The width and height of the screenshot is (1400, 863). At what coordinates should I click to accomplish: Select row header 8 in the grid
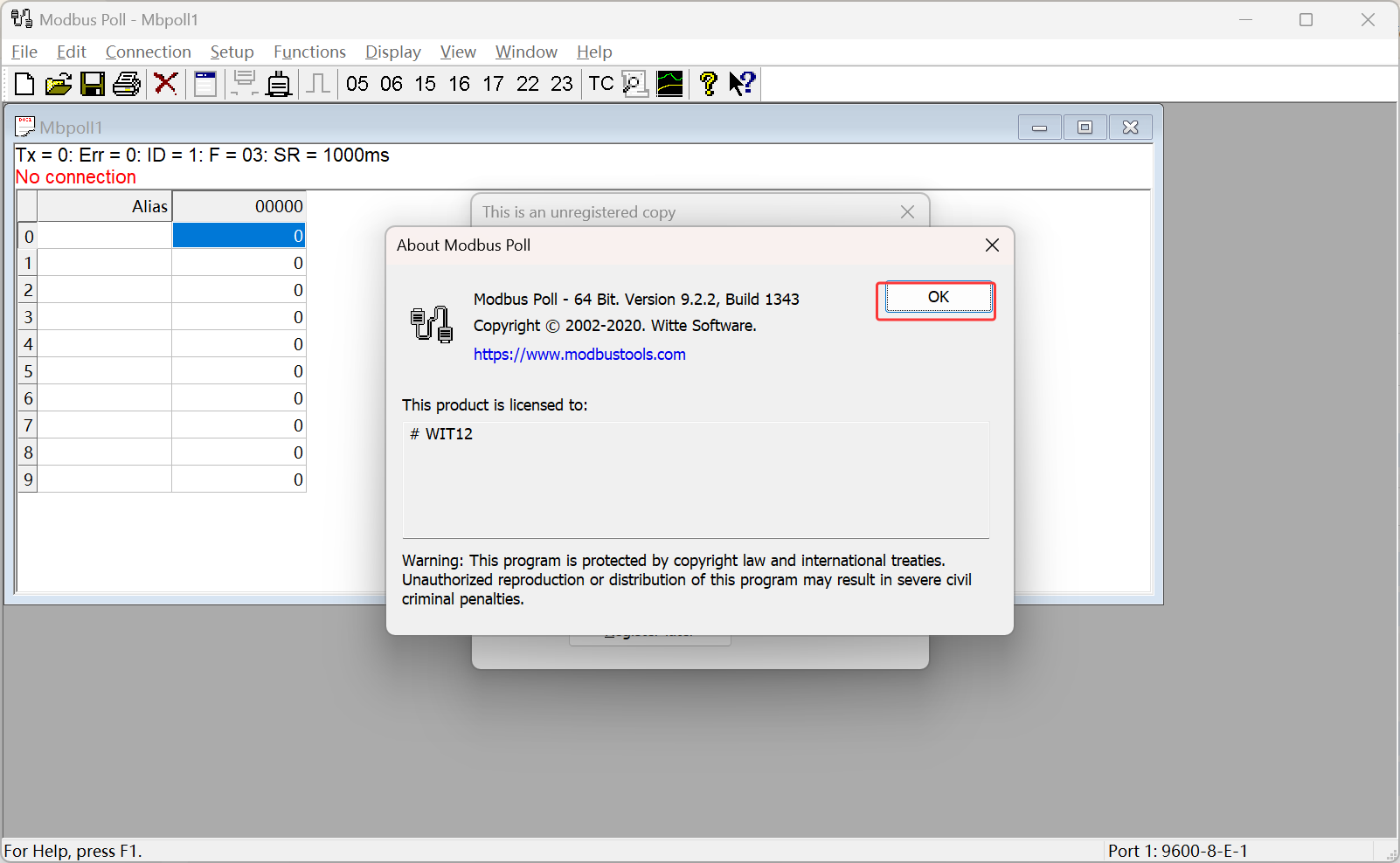point(28,452)
